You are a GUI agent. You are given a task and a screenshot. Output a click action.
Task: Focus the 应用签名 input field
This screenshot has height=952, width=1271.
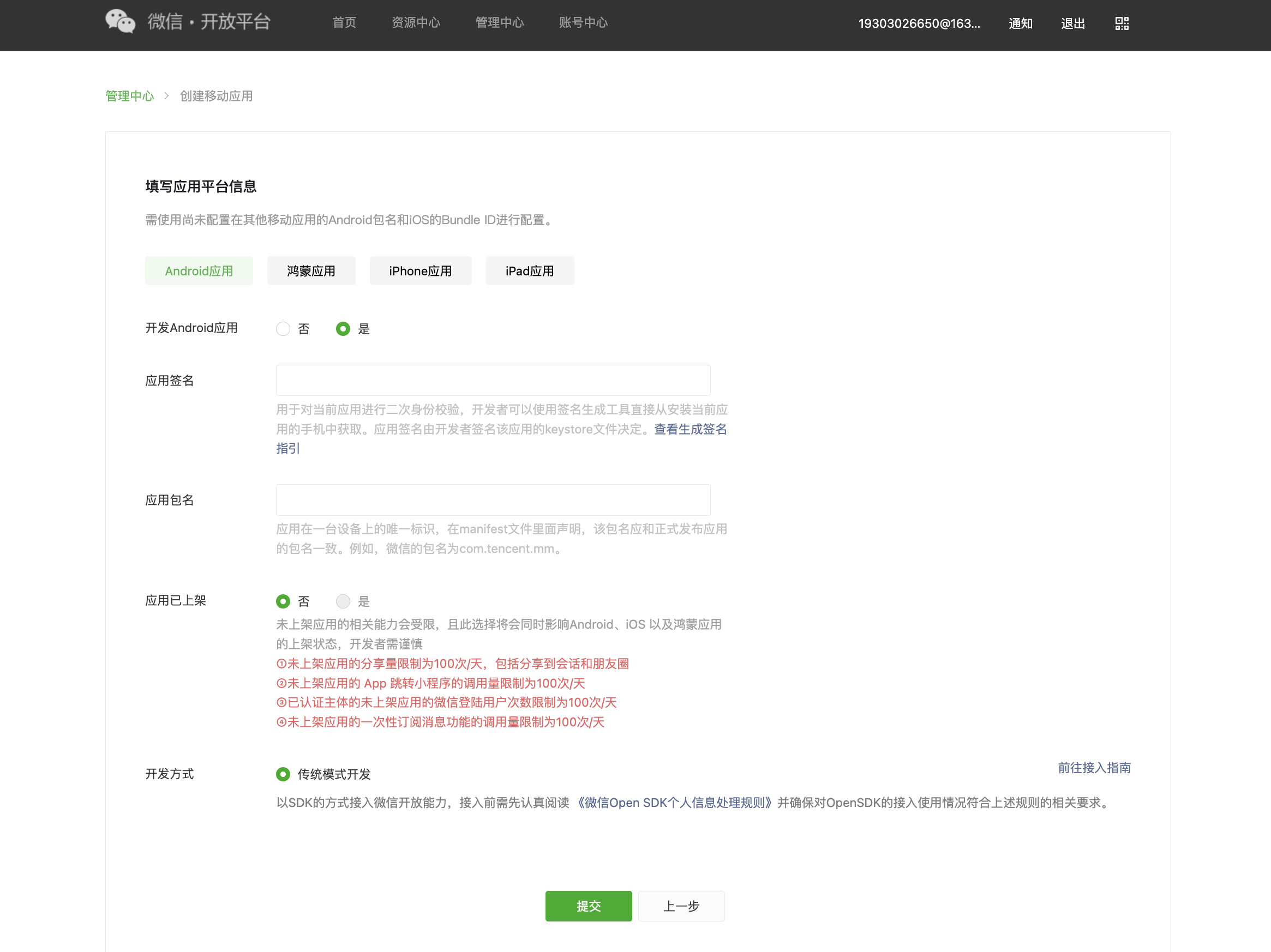point(493,380)
